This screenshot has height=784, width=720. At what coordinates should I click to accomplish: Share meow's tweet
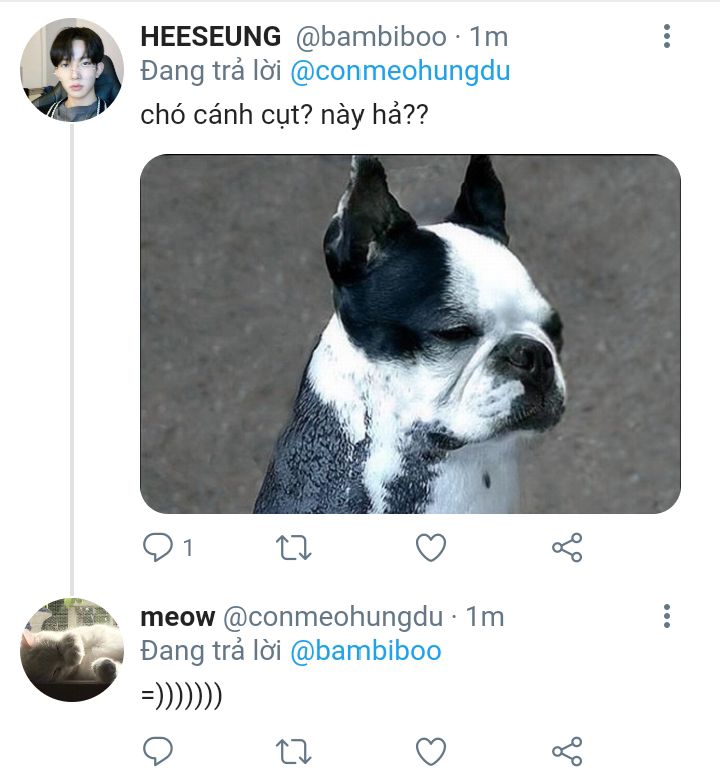[566, 750]
